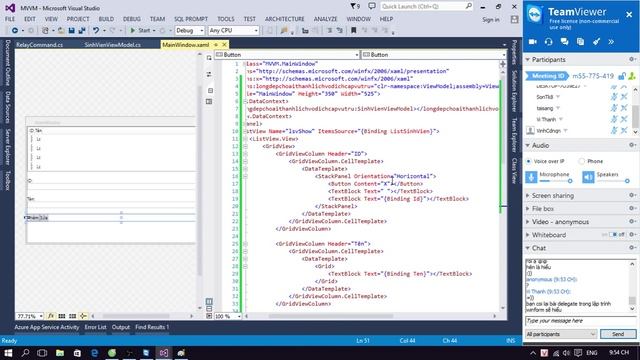Open the Error List tab
This screenshot has width=640, height=360.
pyautogui.click(x=96, y=327)
